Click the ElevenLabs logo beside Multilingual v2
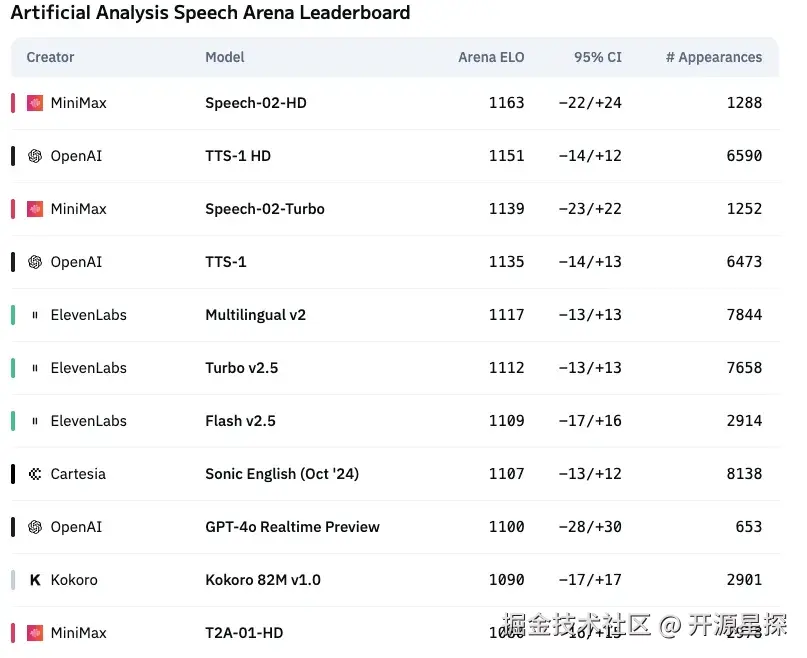The height and width of the screenshot is (658, 807). (35, 315)
